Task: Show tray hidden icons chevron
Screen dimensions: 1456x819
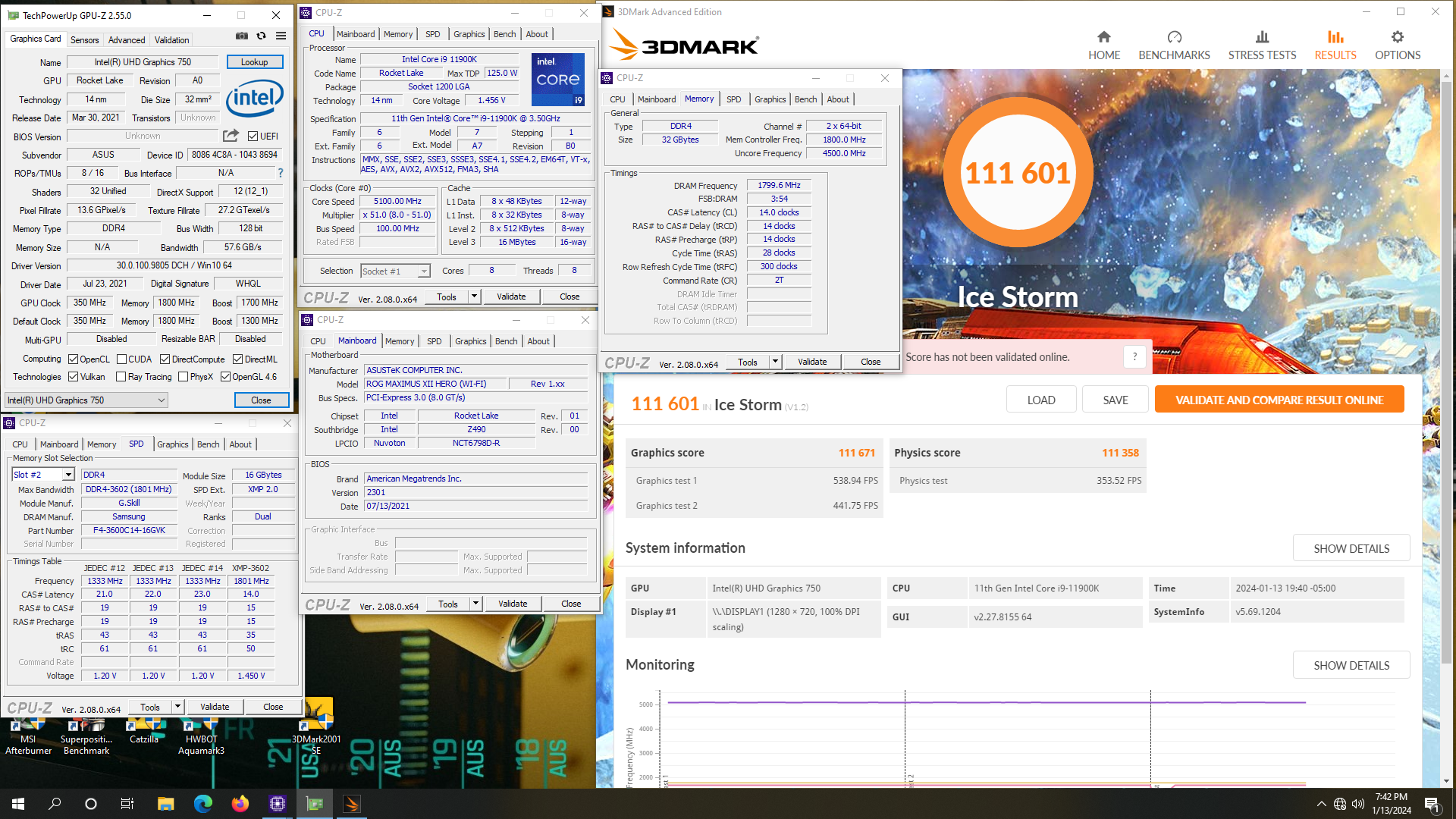Action: (x=1321, y=804)
